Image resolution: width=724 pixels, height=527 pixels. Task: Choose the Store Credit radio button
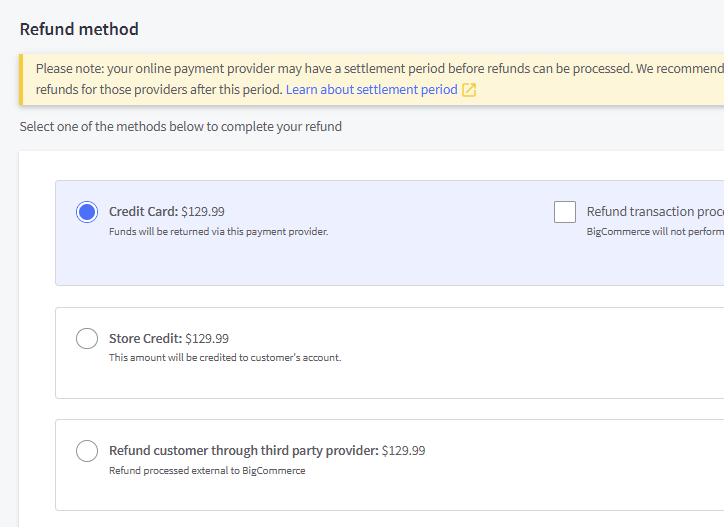tap(87, 339)
